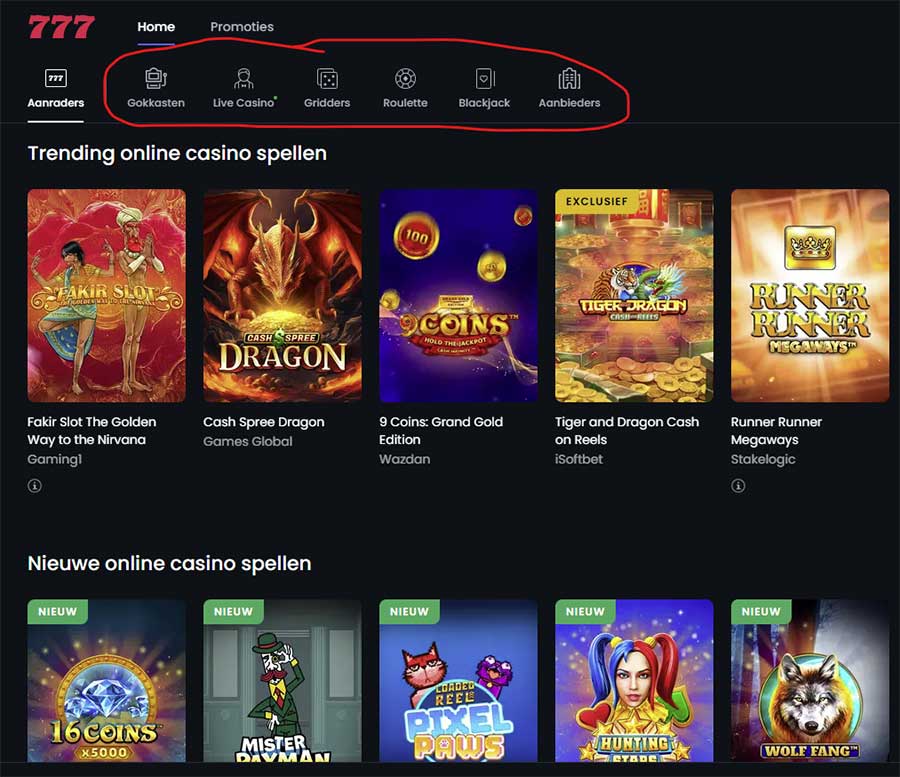This screenshot has height=777, width=900.
Task: Play the Hunting Stars game
Action: click(x=634, y=681)
